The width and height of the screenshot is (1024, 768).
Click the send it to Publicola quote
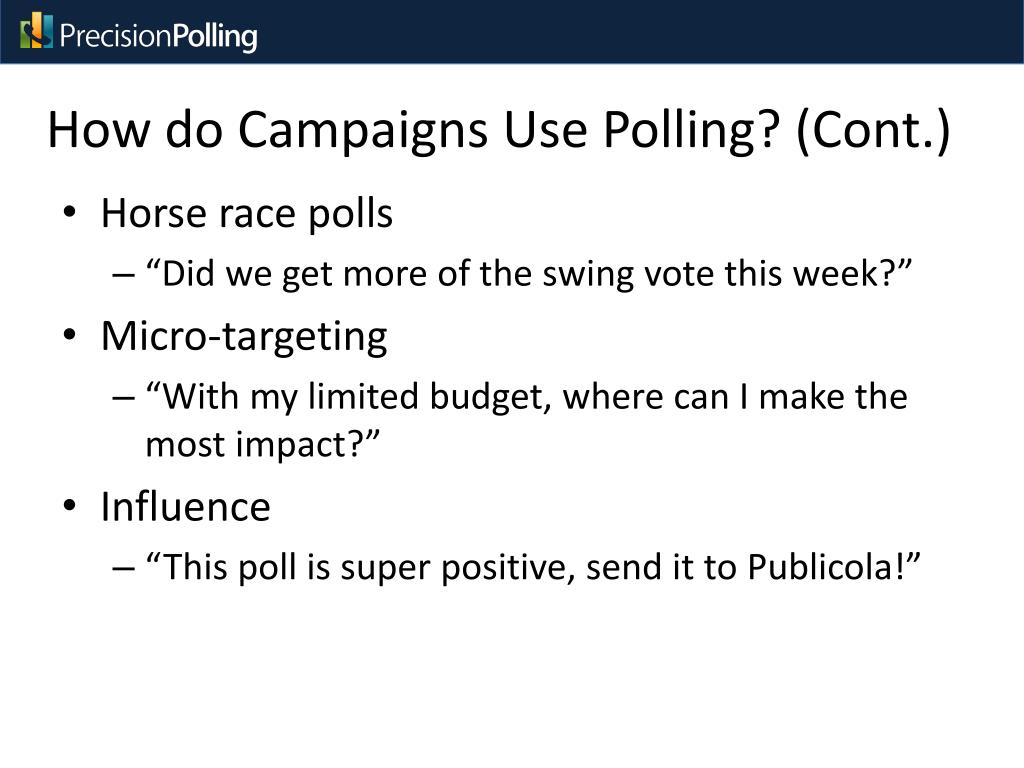click(x=533, y=567)
